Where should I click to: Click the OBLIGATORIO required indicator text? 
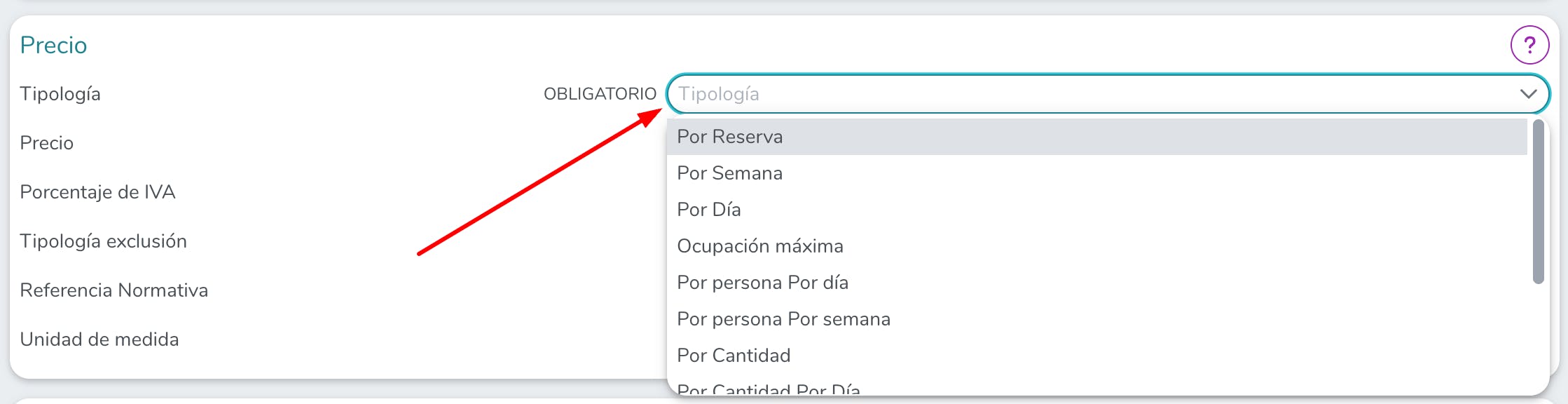pyautogui.click(x=600, y=94)
